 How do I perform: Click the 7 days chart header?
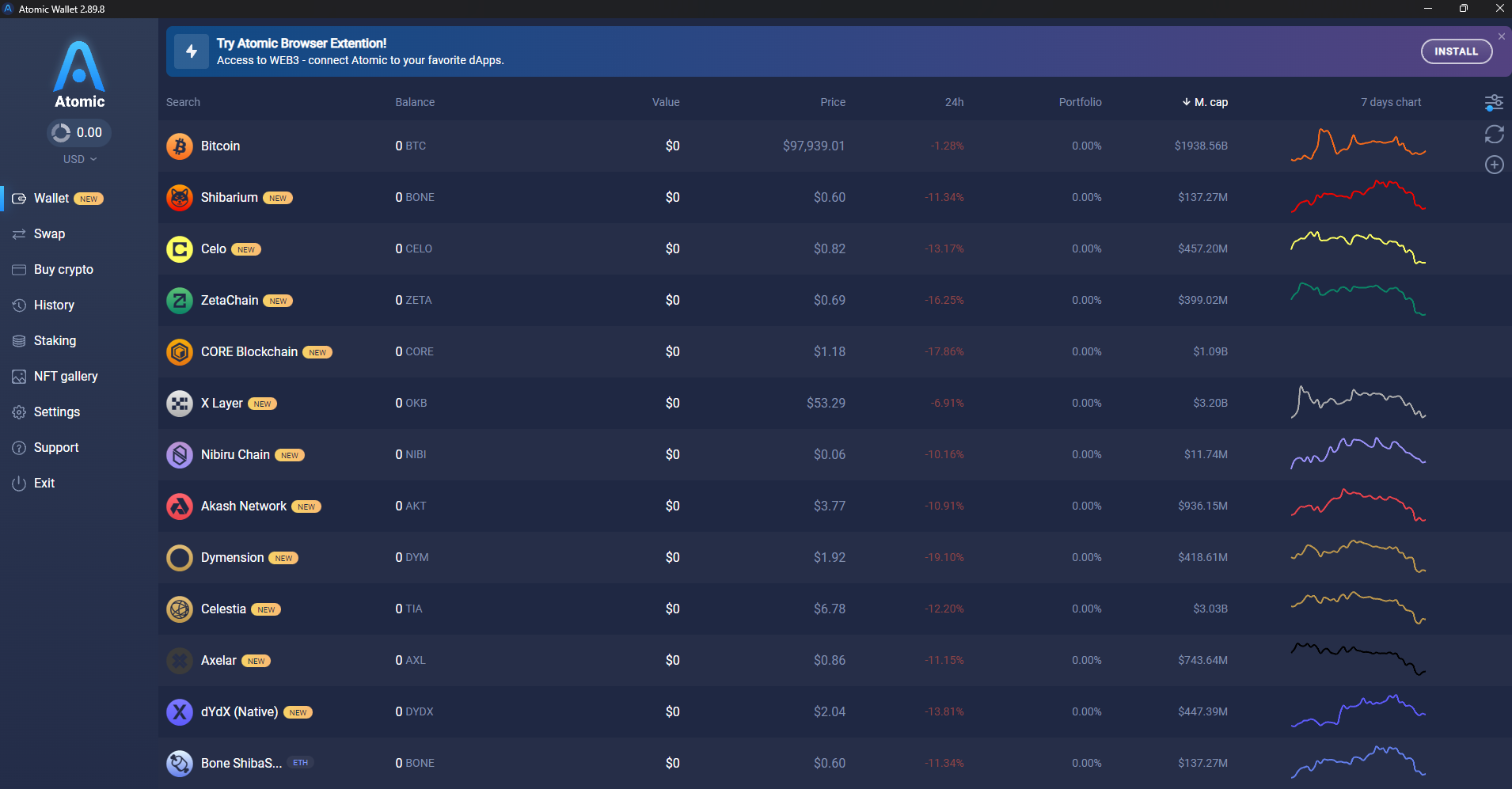point(1391,102)
